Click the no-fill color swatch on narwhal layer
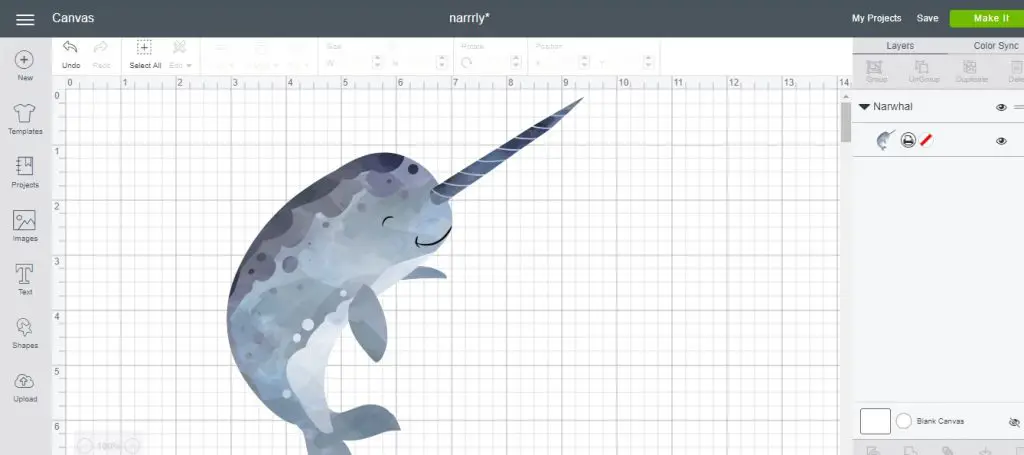Viewport: 1024px width, 455px height. [926, 140]
